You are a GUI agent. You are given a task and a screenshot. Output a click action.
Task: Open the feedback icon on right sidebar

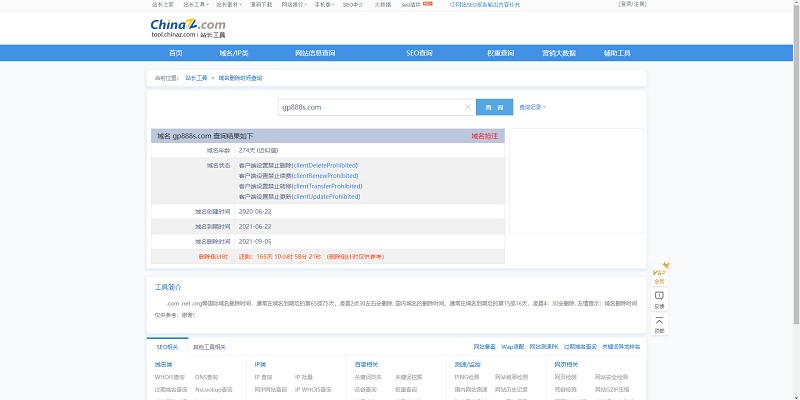coord(659,300)
